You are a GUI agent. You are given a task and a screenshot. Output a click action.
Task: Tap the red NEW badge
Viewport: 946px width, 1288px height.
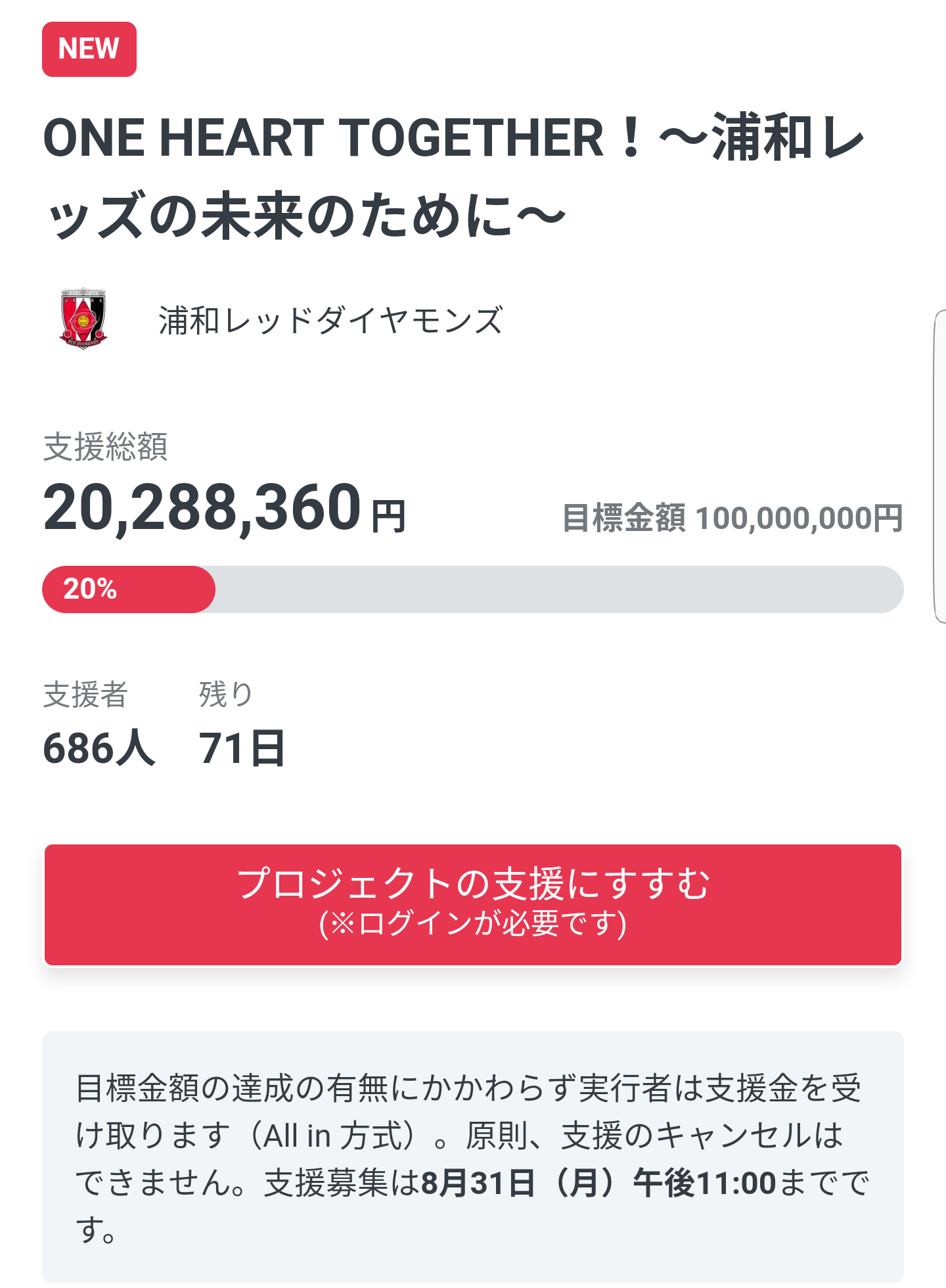[x=89, y=49]
